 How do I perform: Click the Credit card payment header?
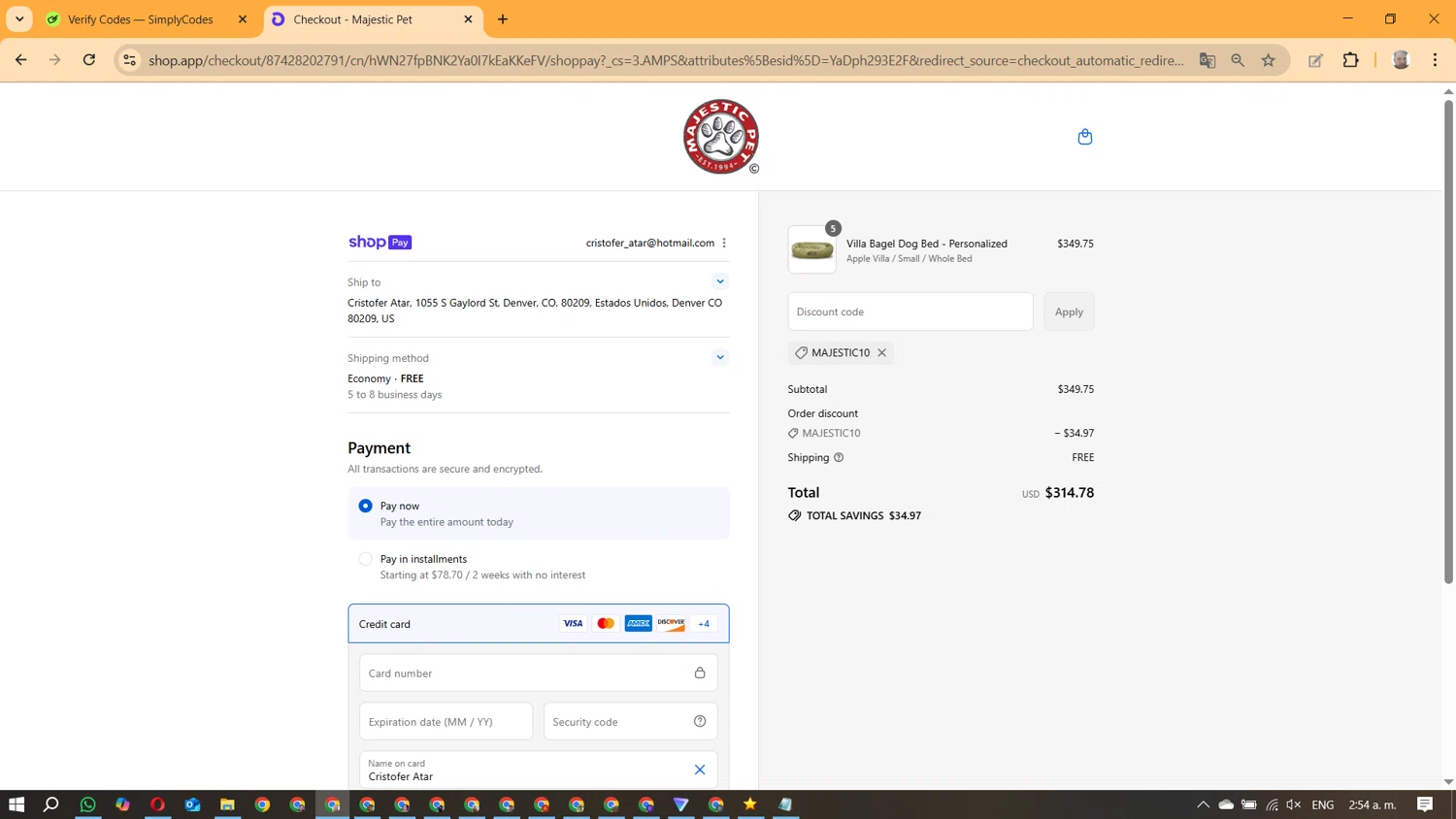click(539, 624)
